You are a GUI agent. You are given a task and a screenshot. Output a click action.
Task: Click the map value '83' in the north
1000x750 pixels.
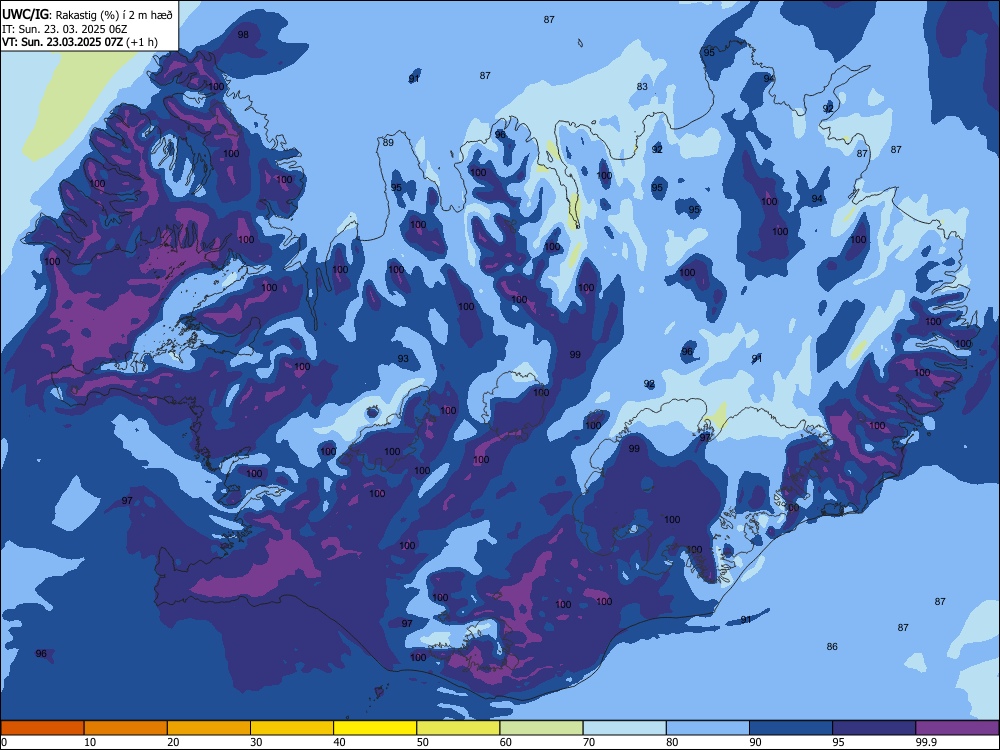pyautogui.click(x=642, y=87)
